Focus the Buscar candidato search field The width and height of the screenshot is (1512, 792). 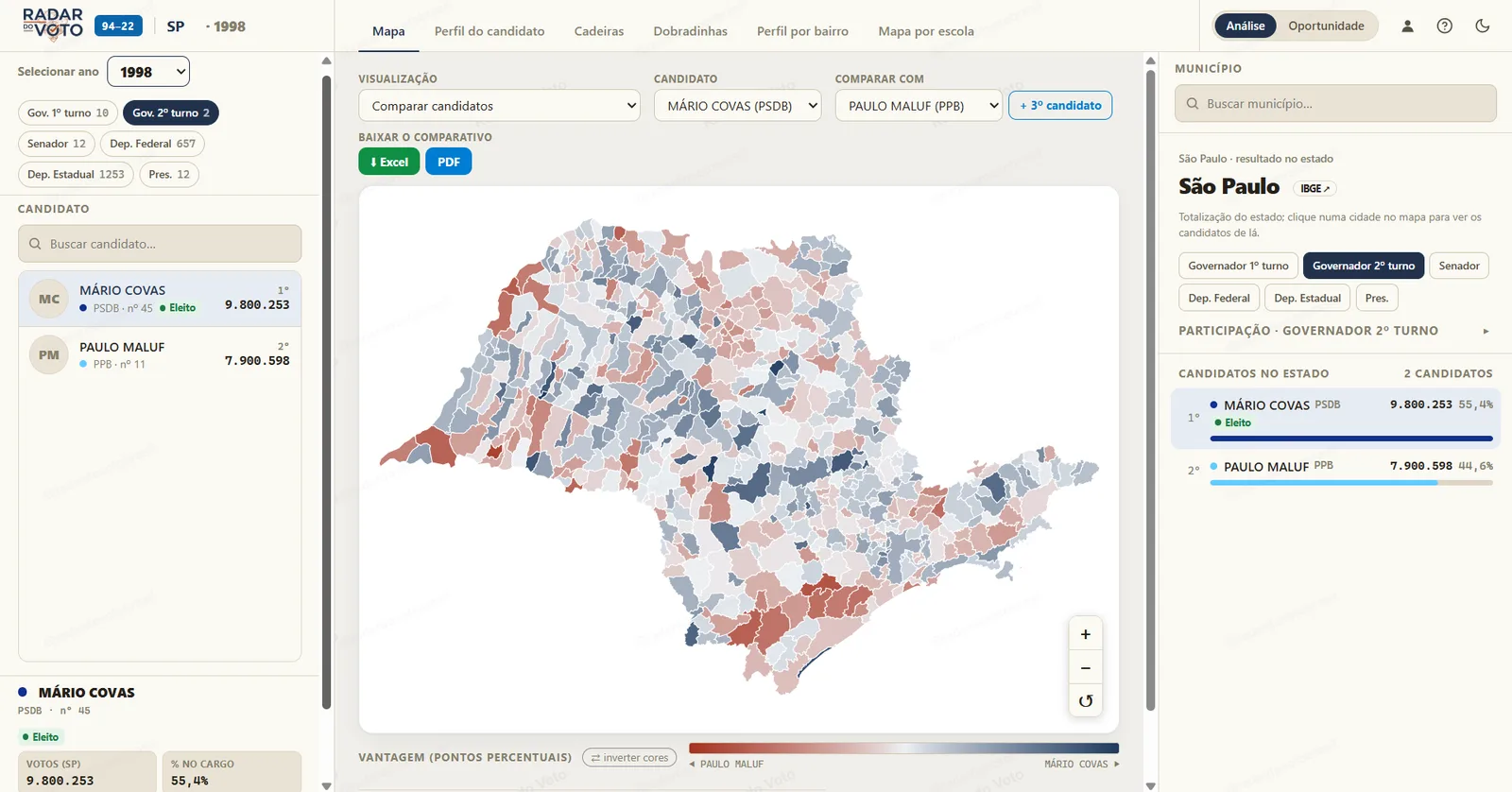coord(160,244)
